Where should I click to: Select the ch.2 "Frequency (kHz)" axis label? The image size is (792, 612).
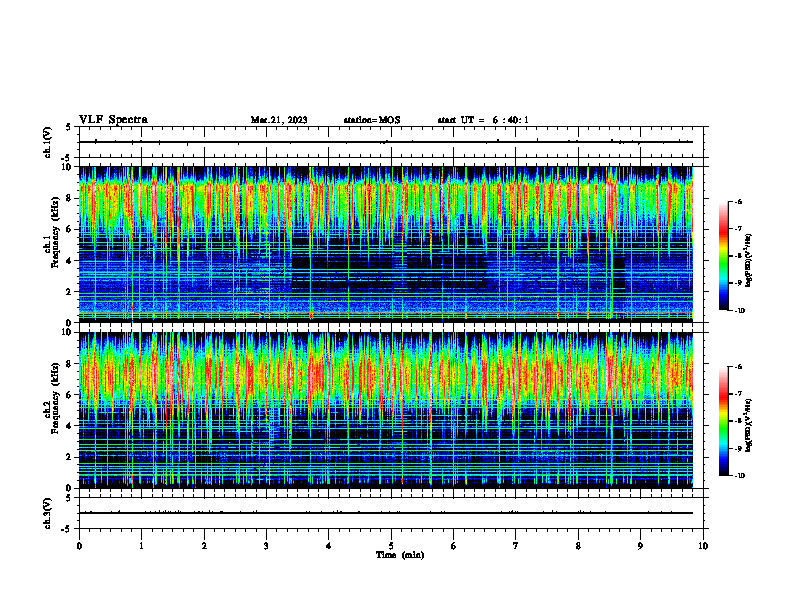56,398
